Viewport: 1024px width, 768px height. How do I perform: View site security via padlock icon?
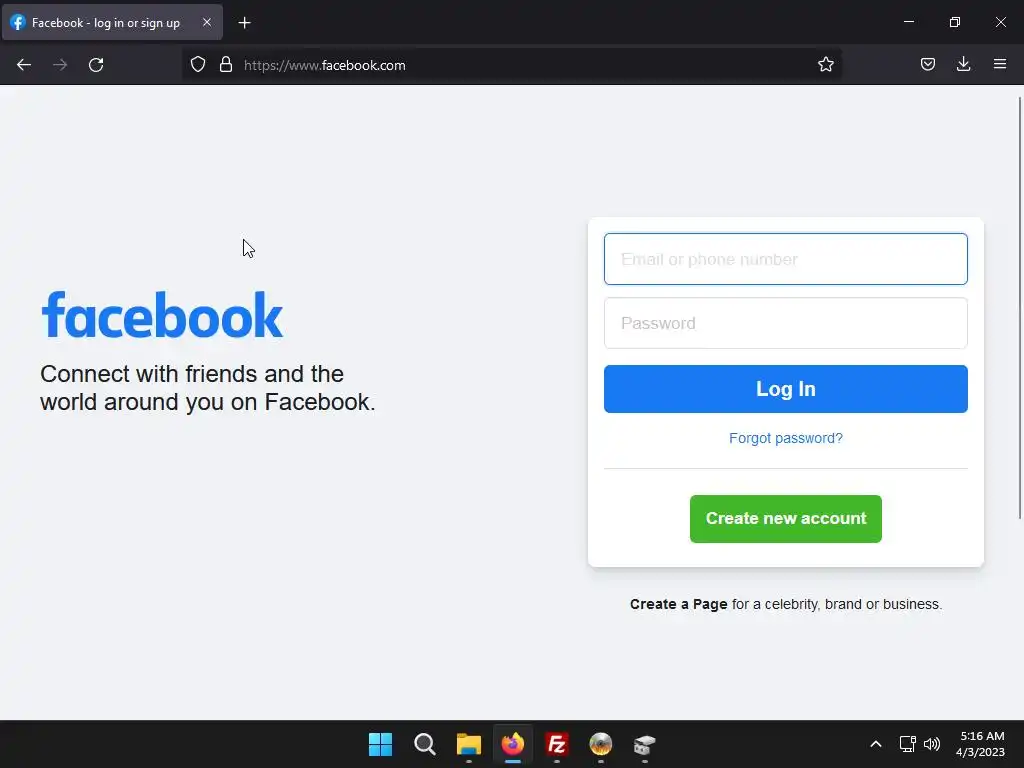click(x=226, y=65)
